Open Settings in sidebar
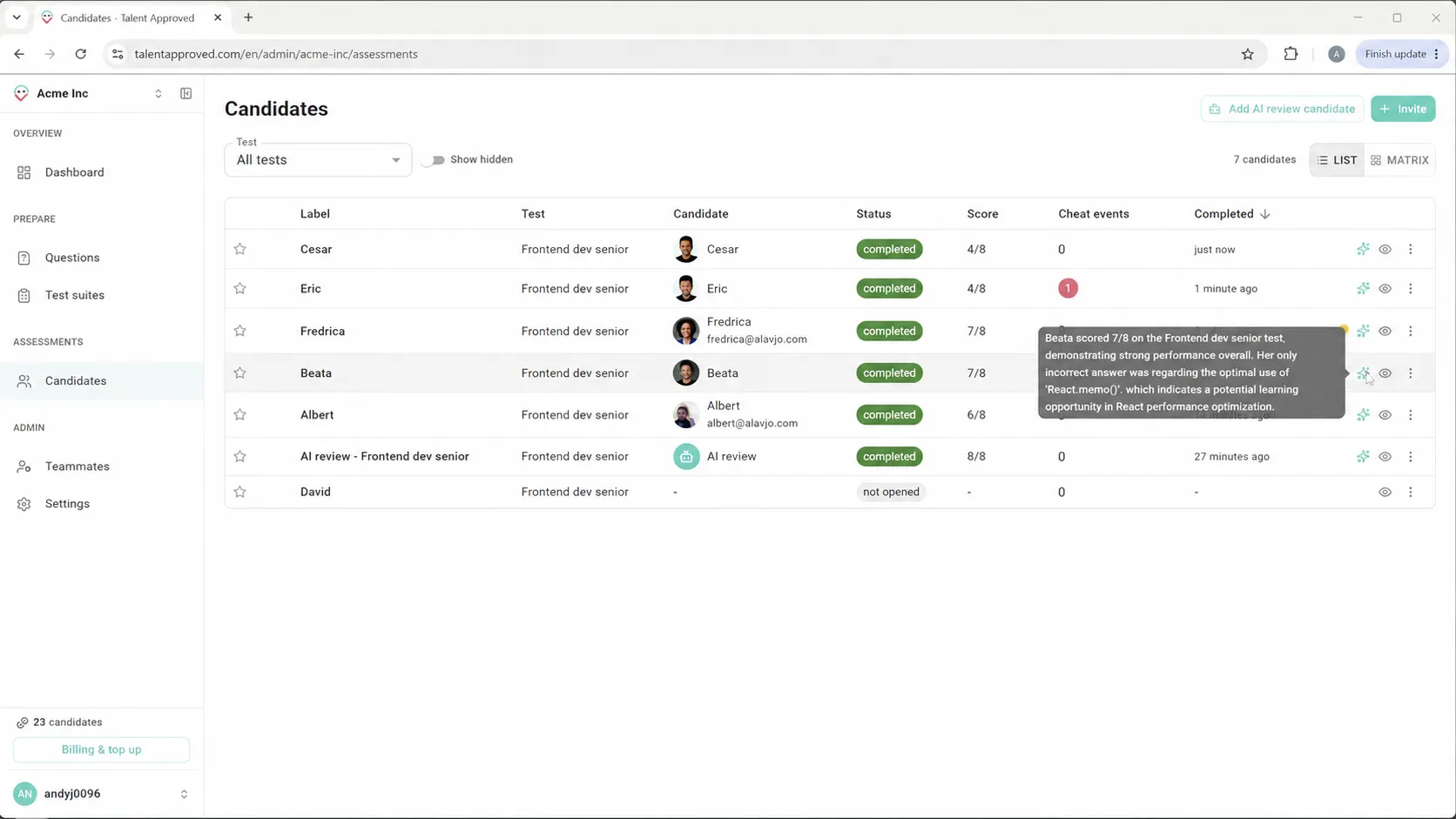 pos(101,504)
